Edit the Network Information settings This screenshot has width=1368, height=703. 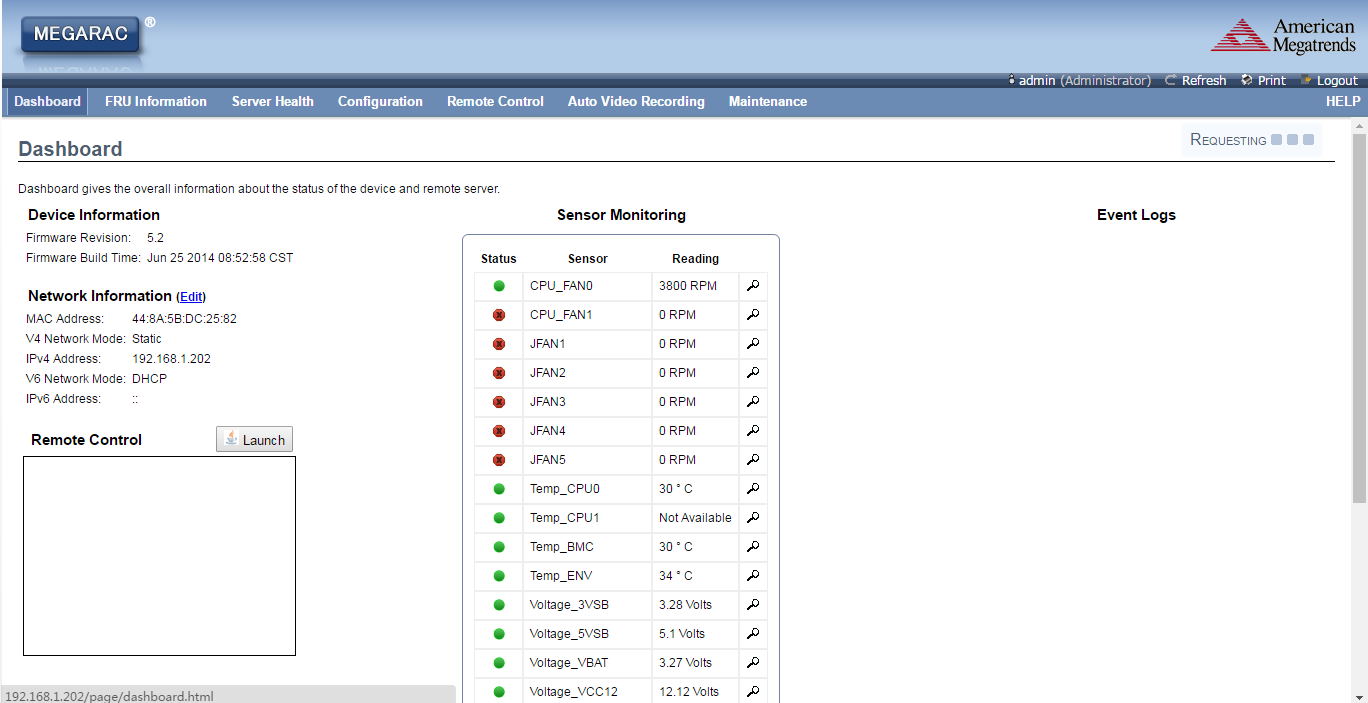tap(191, 297)
